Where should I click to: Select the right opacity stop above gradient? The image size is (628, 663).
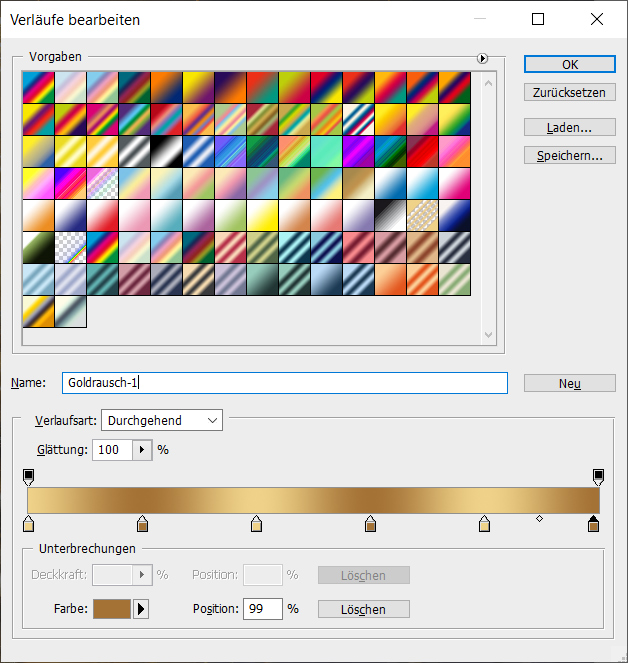[598, 476]
